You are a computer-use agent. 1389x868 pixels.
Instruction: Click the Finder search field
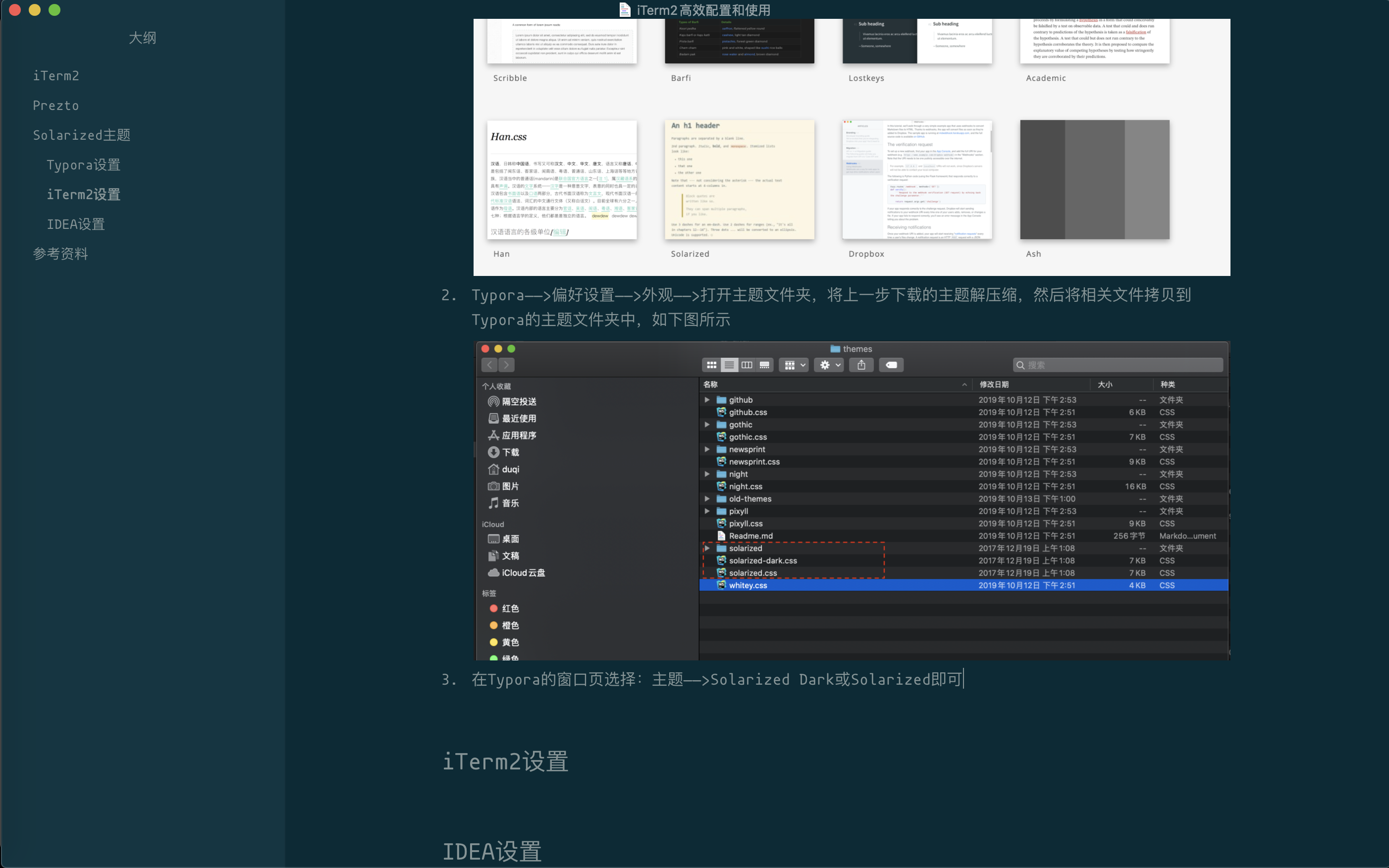coord(1119,365)
